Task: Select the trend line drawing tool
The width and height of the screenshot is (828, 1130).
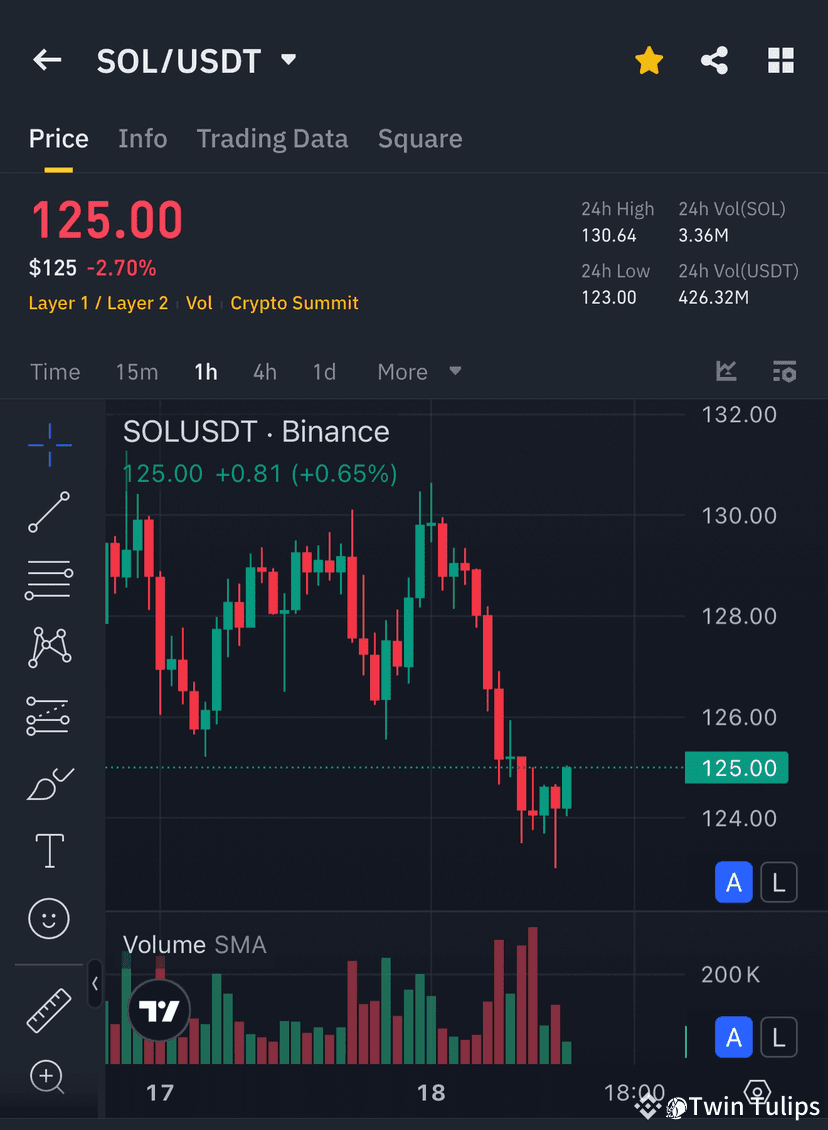Action: pyautogui.click(x=48, y=513)
